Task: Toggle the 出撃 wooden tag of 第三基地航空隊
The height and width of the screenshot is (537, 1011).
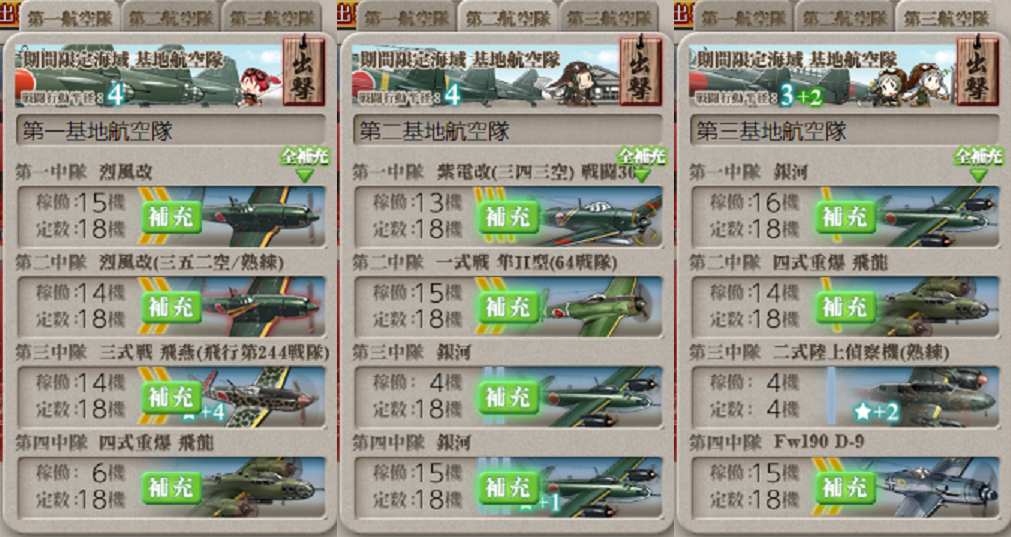Action: point(977,72)
